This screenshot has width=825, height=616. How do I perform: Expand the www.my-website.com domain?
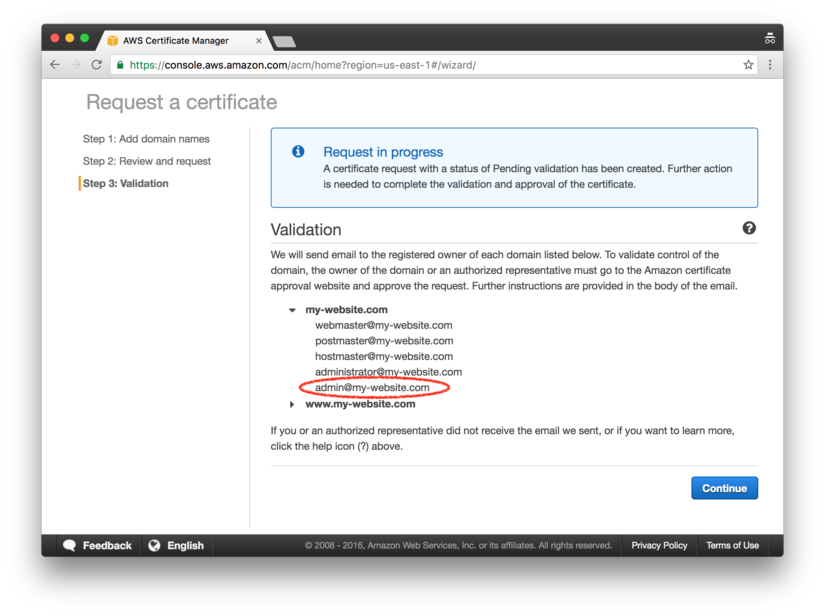(292, 404)
